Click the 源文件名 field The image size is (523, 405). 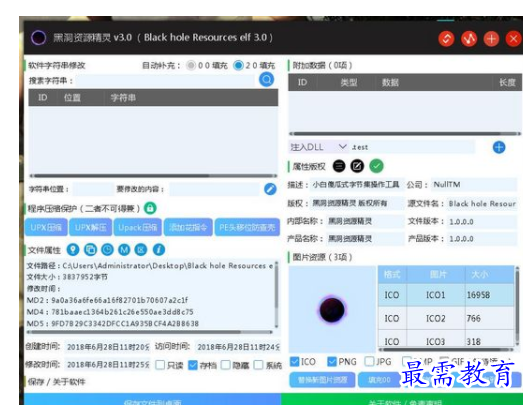482,204
